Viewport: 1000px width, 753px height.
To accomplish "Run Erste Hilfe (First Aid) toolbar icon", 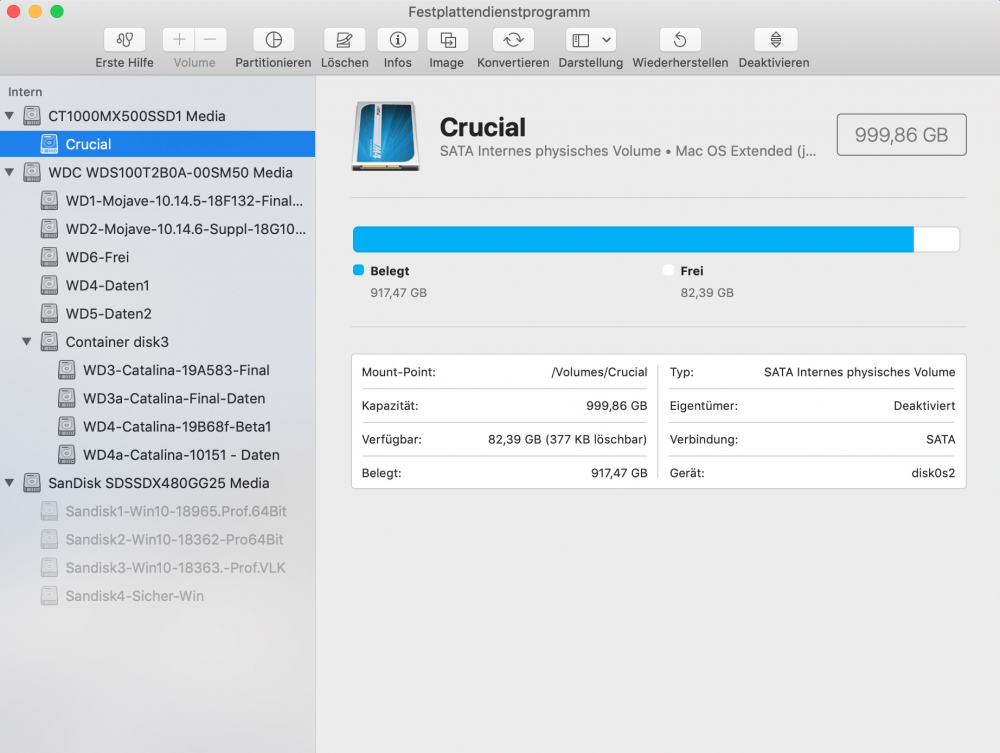I will pos(124,40).
